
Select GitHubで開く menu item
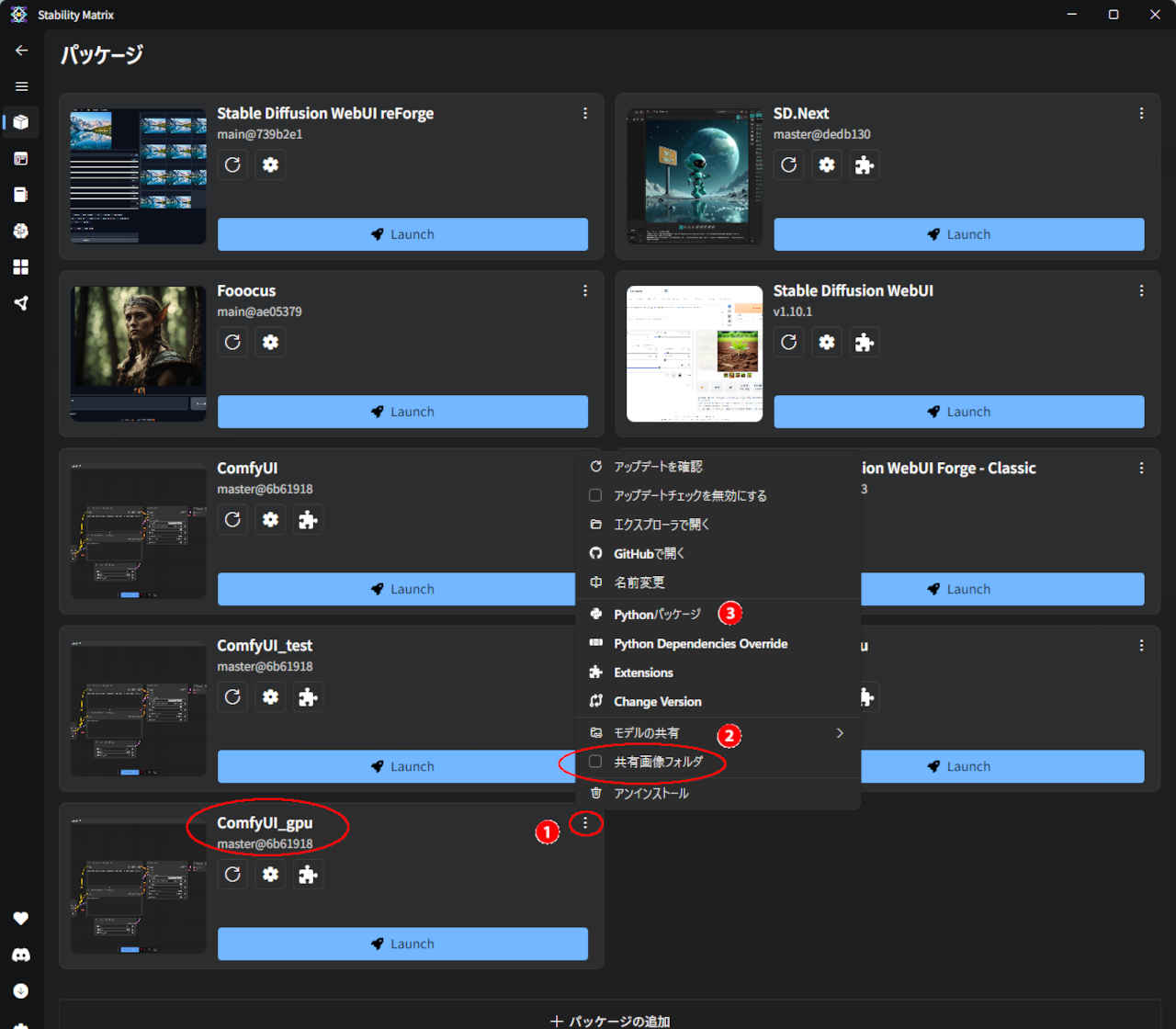point(717,553)
